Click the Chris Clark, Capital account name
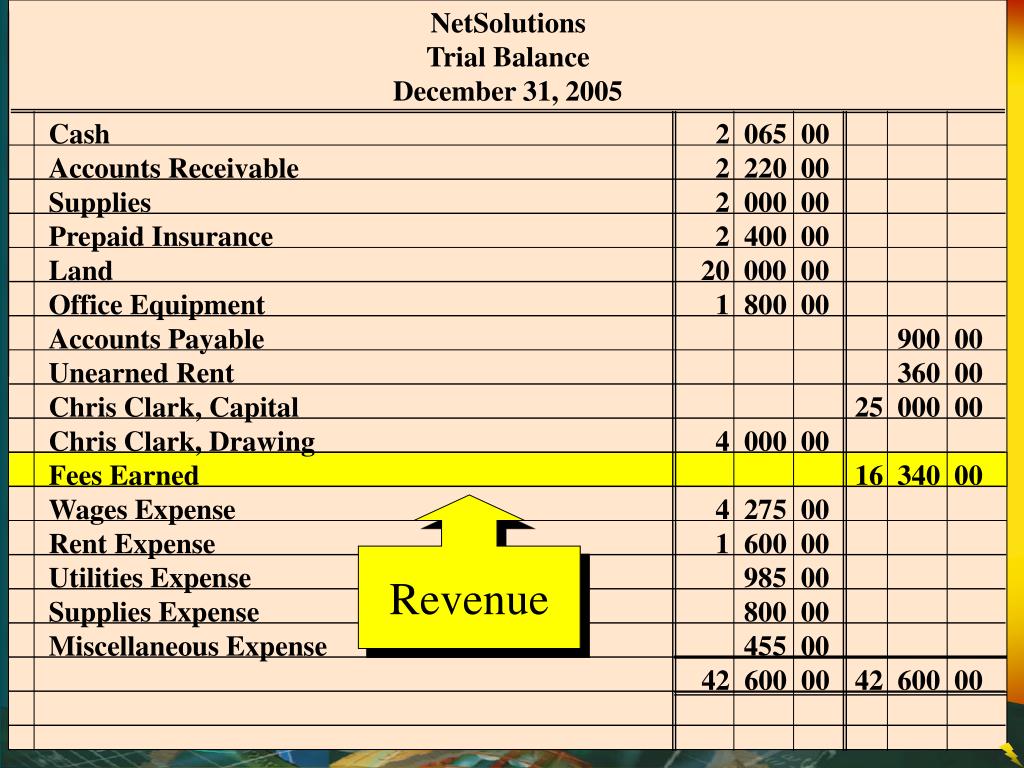The height and width of the screenshot is (768, 1024). (x=174, y=408)
